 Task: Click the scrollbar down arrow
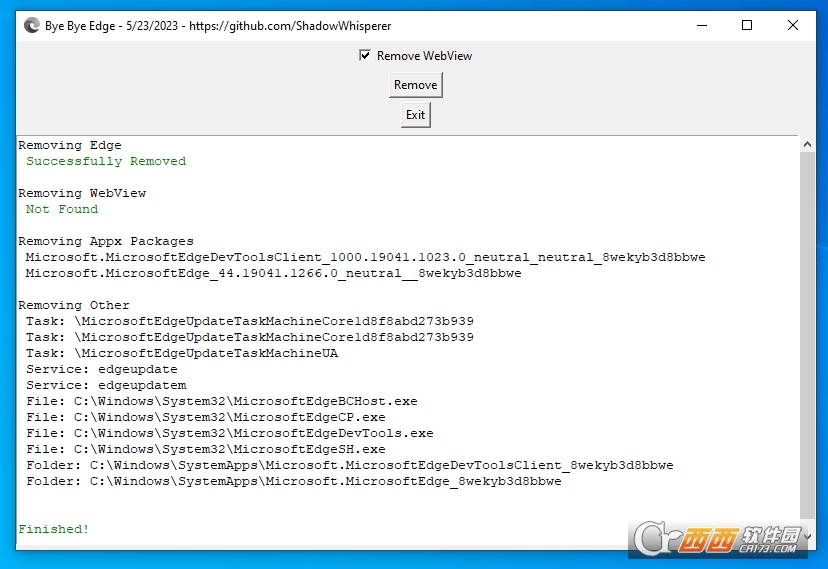(x=807, y=536)
